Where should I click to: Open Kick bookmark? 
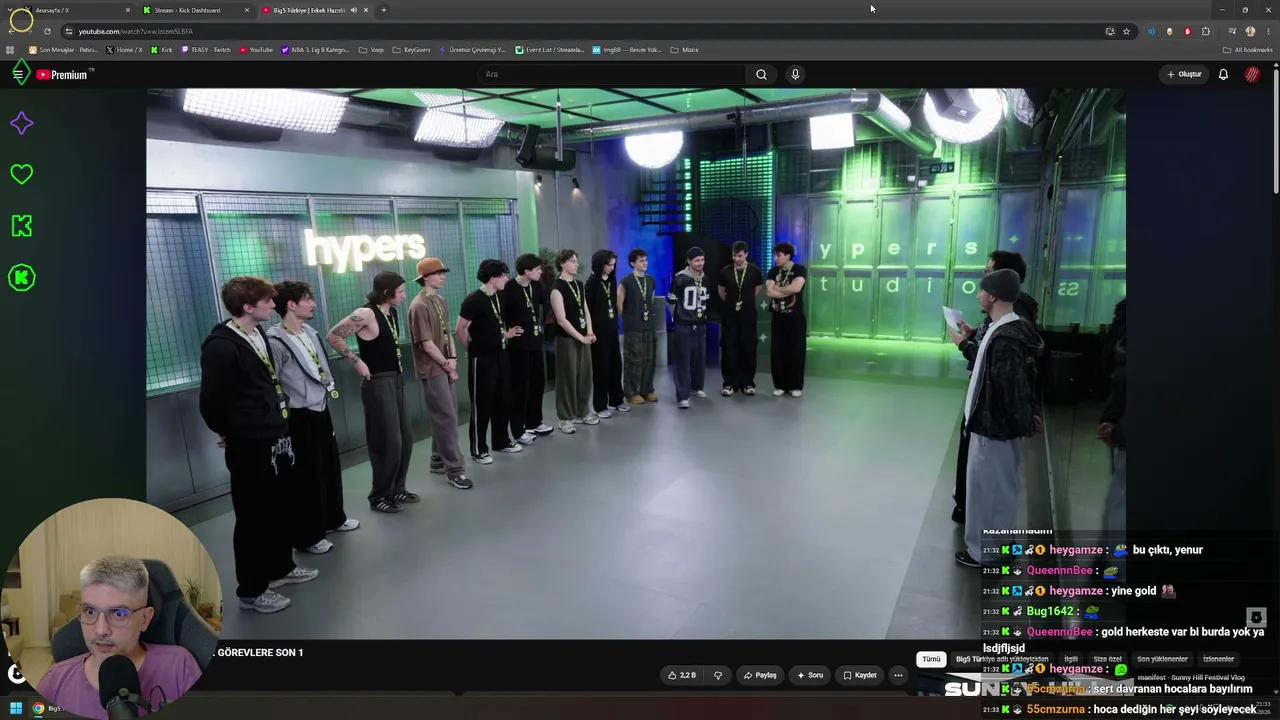coord(162,50)
